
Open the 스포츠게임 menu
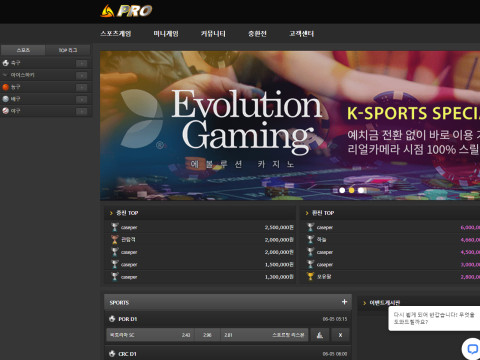click(x=116, y=34)
